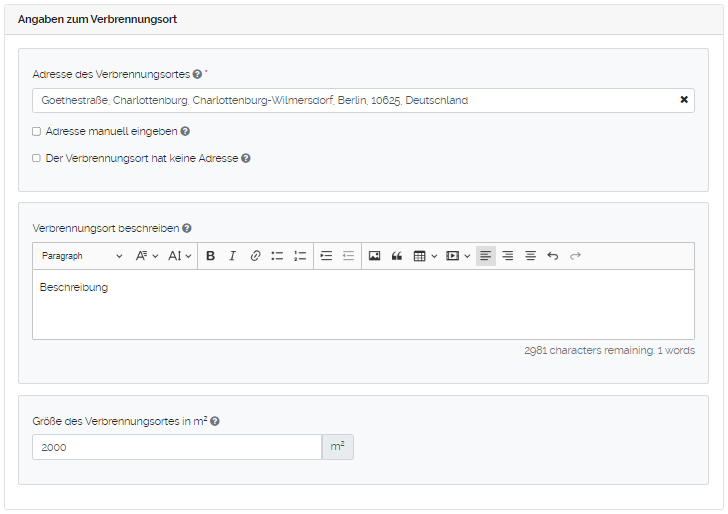Screen dimensions: 728x514
Task: Create a numbered list
Action: click(x=300, y=256)
